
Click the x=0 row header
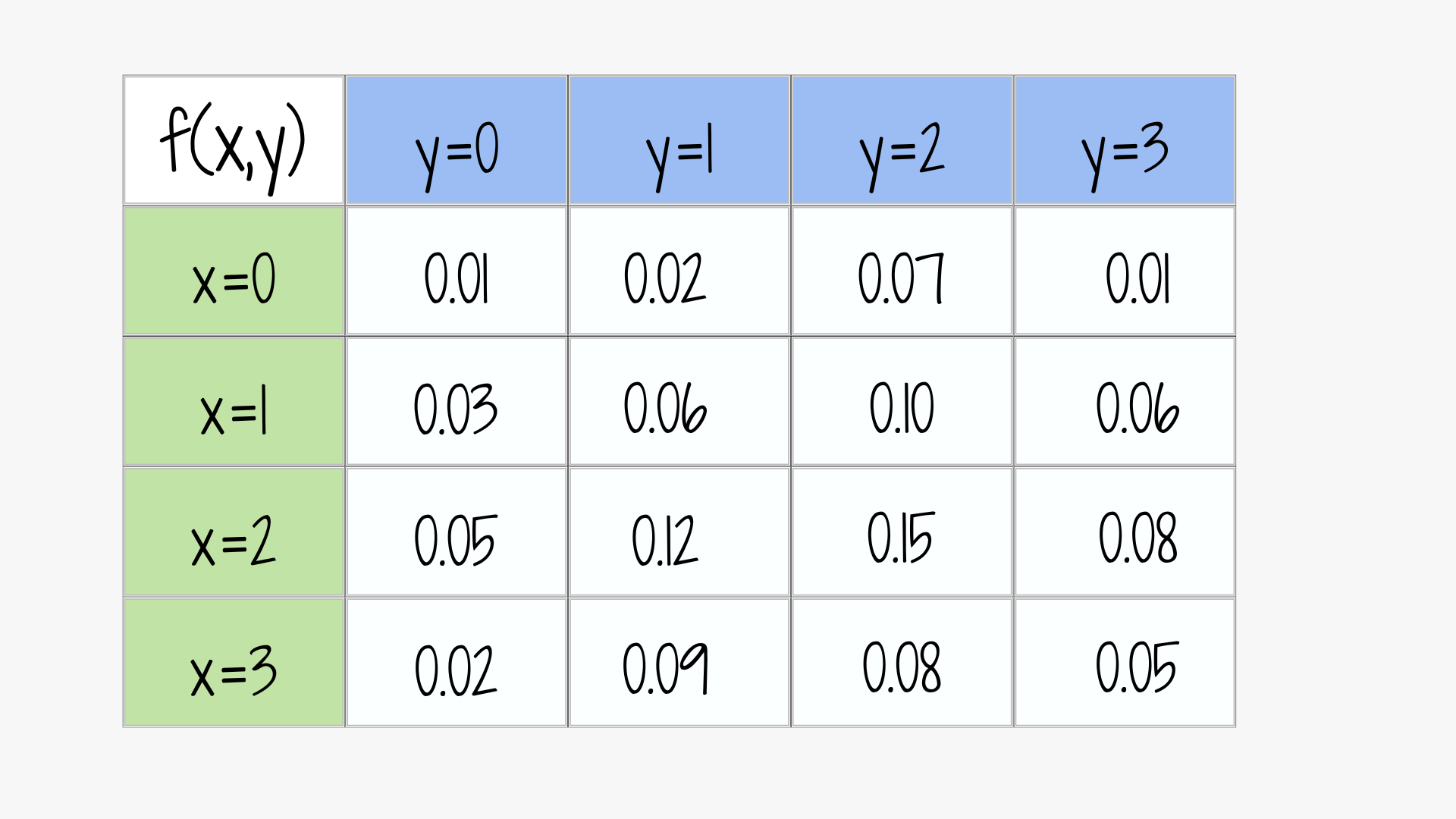(x=234, y=271)
